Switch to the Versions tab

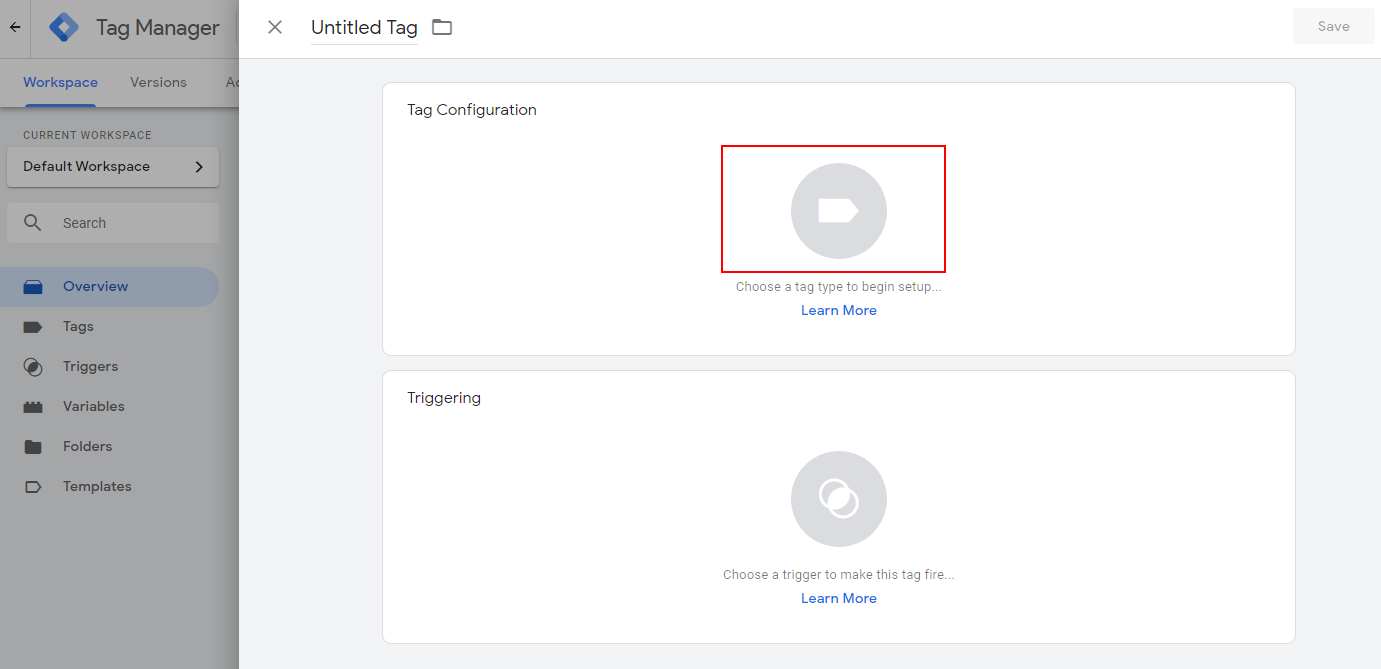tap(158, 82)
